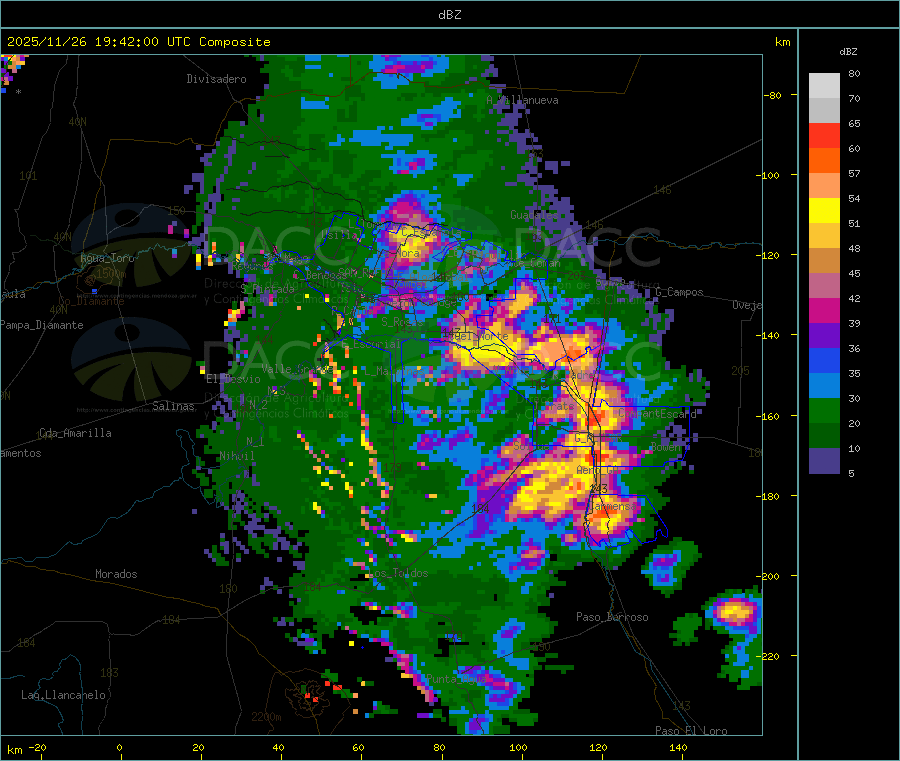The height and width of the screenshot is (761, 900).
Task: Click the 'Paso_El_Loro' map label
Action: tap(691, 731)
